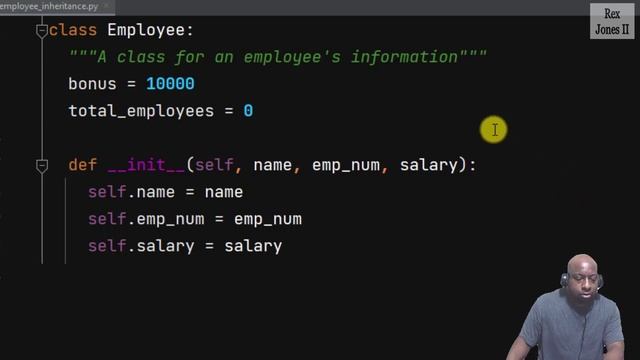Viewport: 640px width, 360px height.
Task: Click 'salary' on the right of self.salary assignment
Action: (253, 246)
